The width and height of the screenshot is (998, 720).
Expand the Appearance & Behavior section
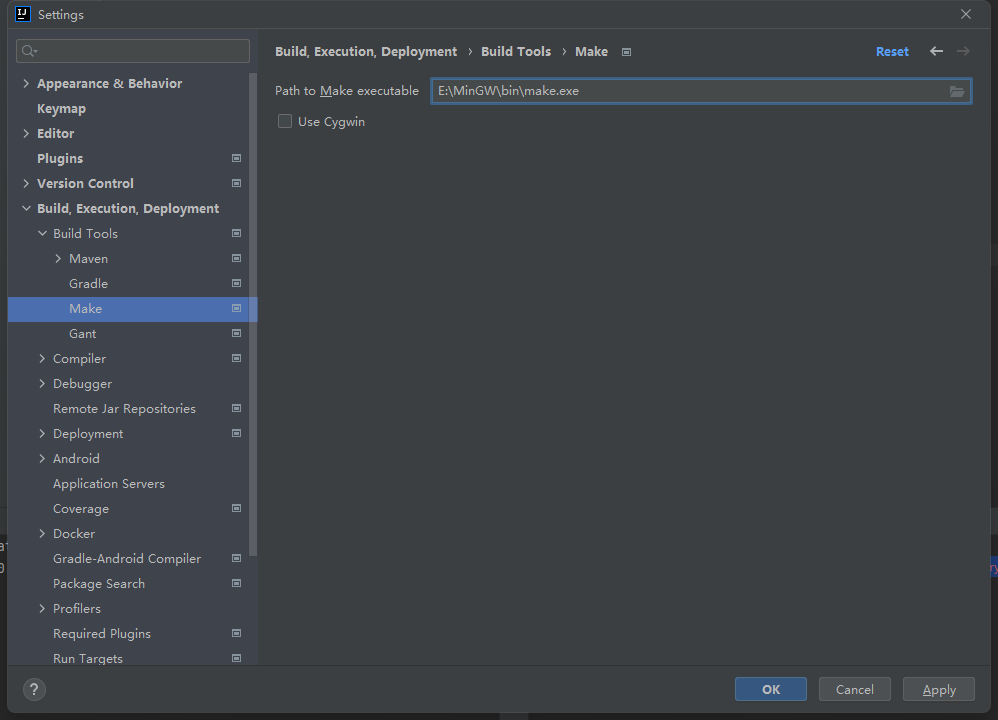click(26, 83)
